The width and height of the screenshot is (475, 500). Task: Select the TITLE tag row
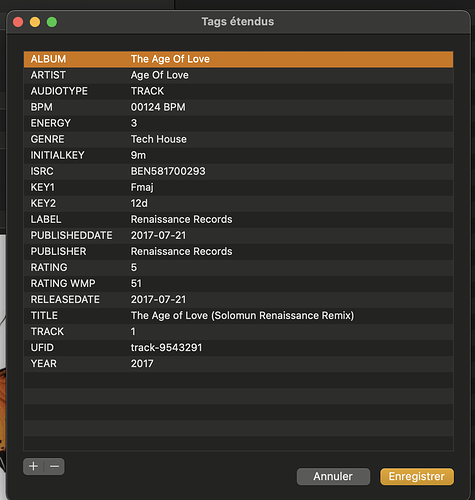[238, 315]
